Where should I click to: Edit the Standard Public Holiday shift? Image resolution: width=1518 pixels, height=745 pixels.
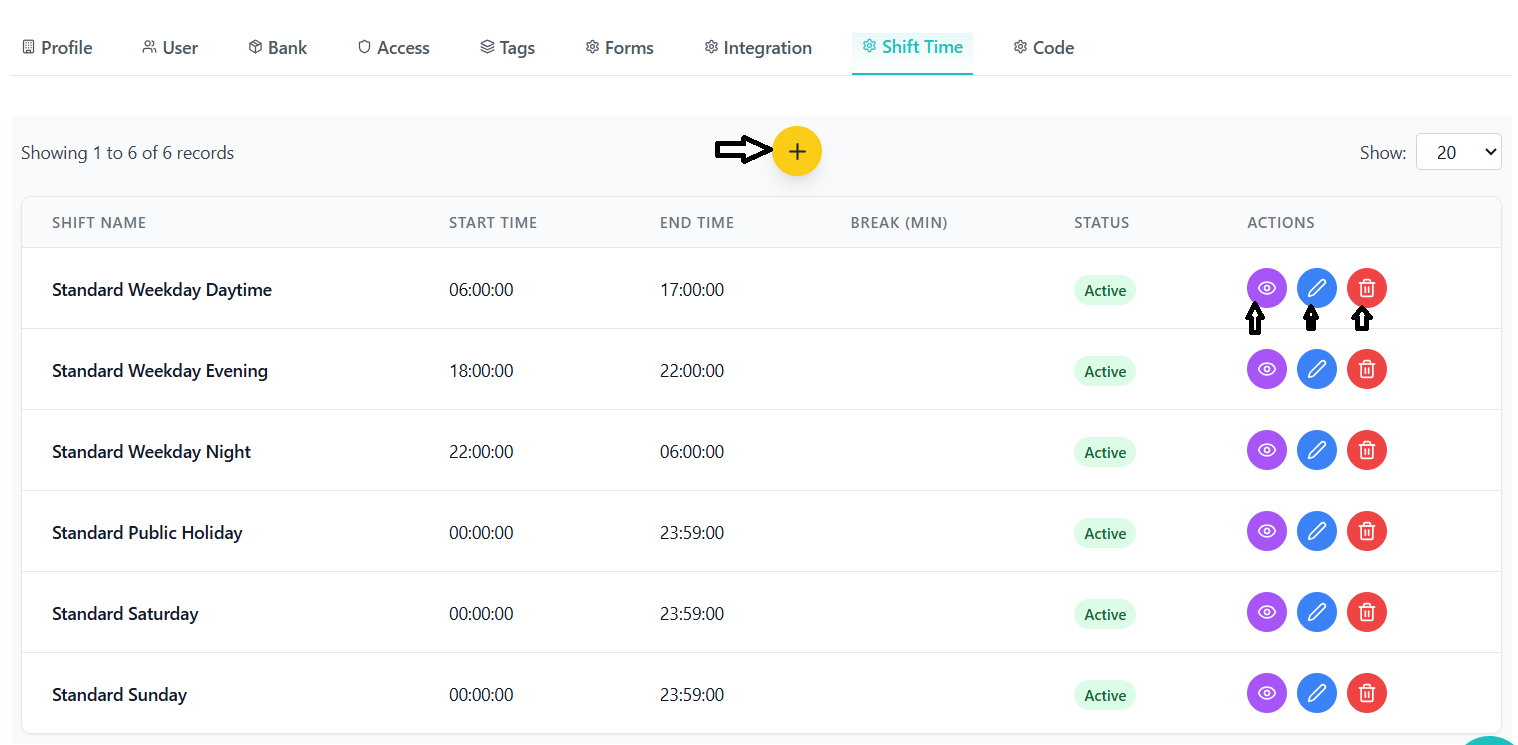pyautogui.click(x=1316, y=532)
